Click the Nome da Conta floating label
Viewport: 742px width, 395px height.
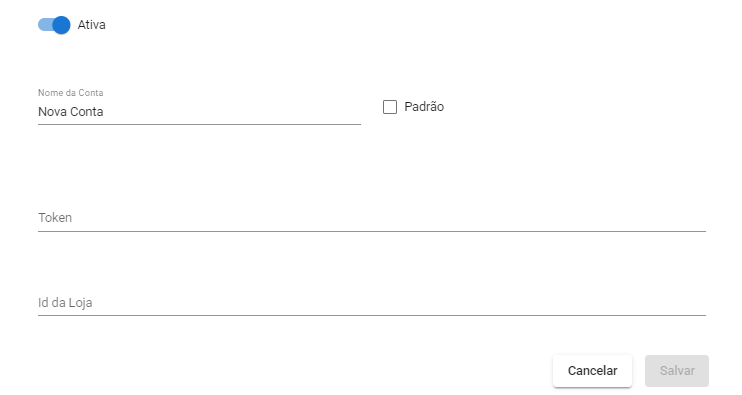tap(71, 93)
